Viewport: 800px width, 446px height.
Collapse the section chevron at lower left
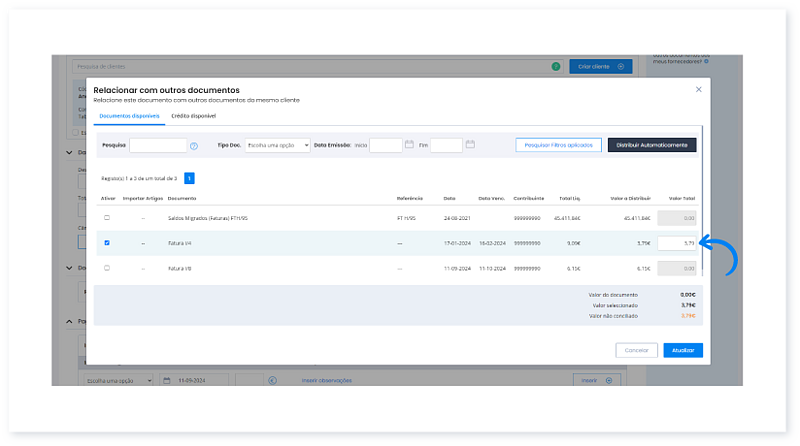(70, 321)
